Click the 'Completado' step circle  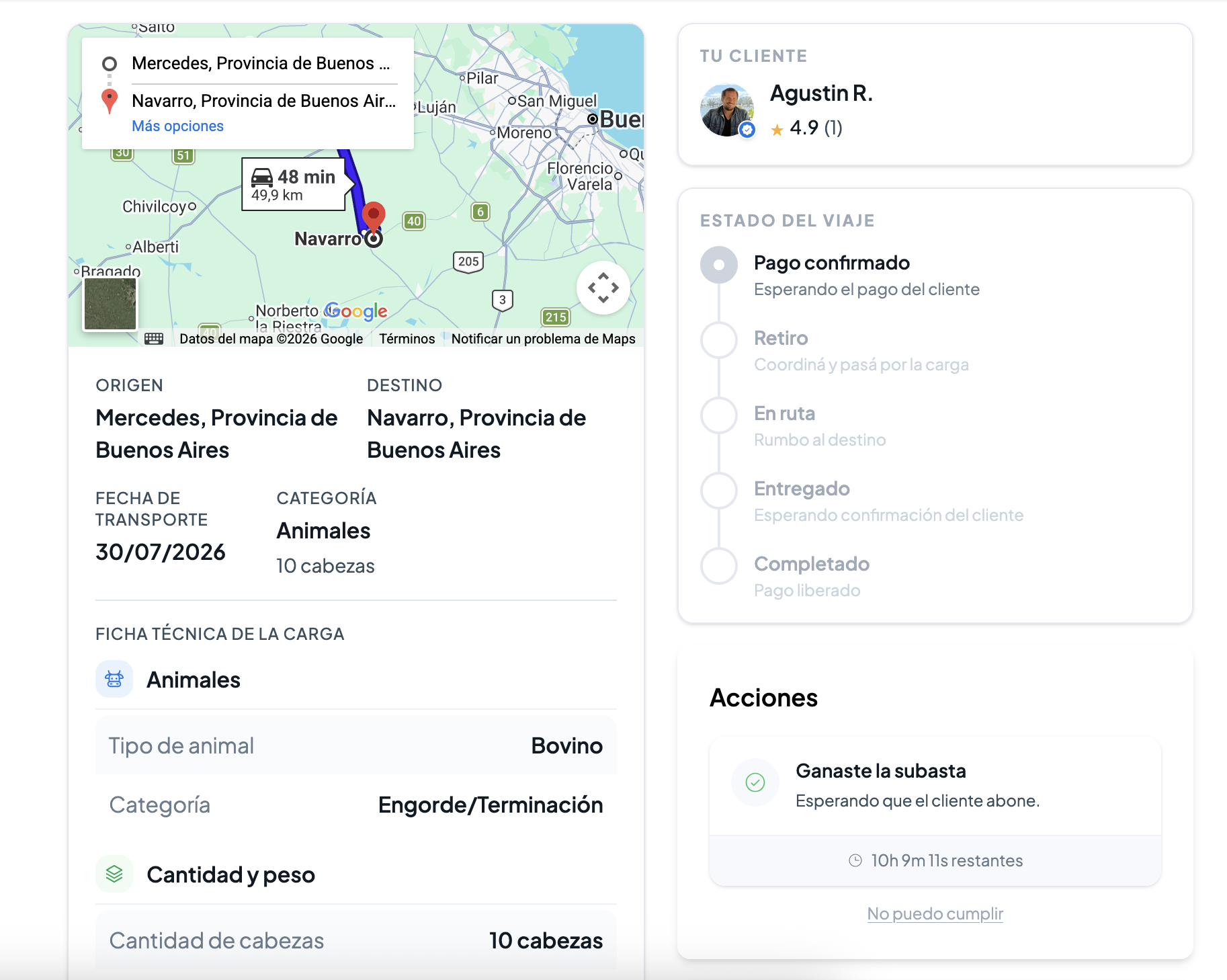point(719,566)
